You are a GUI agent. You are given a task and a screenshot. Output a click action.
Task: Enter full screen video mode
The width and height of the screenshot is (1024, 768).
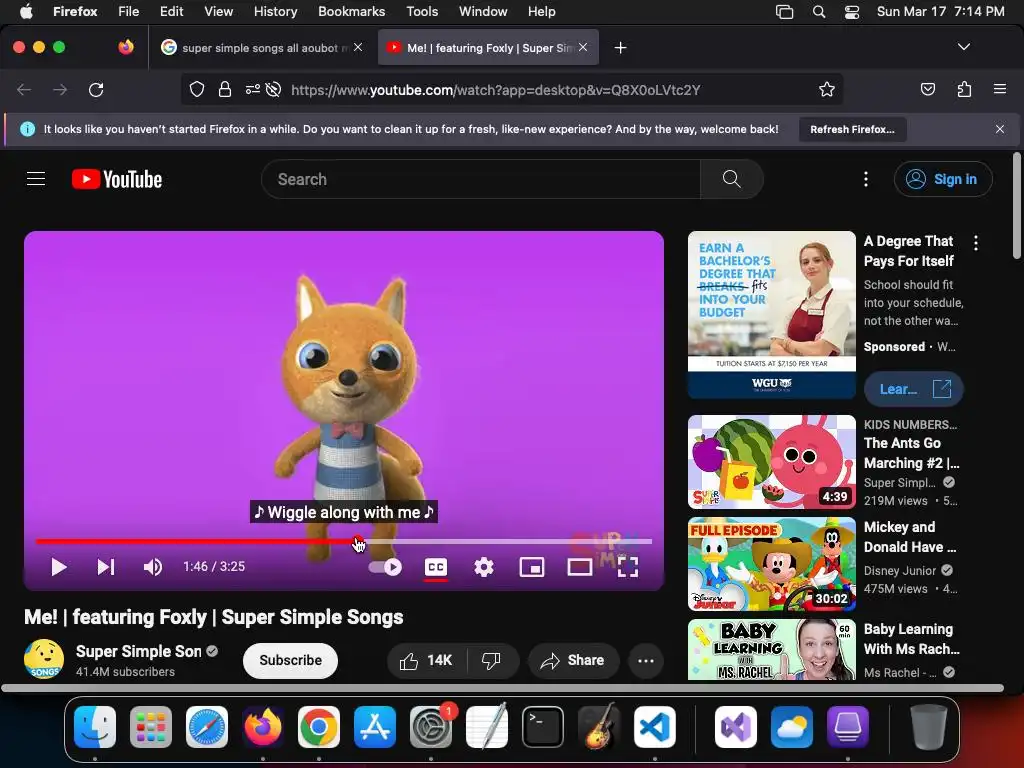pos(628,567)
